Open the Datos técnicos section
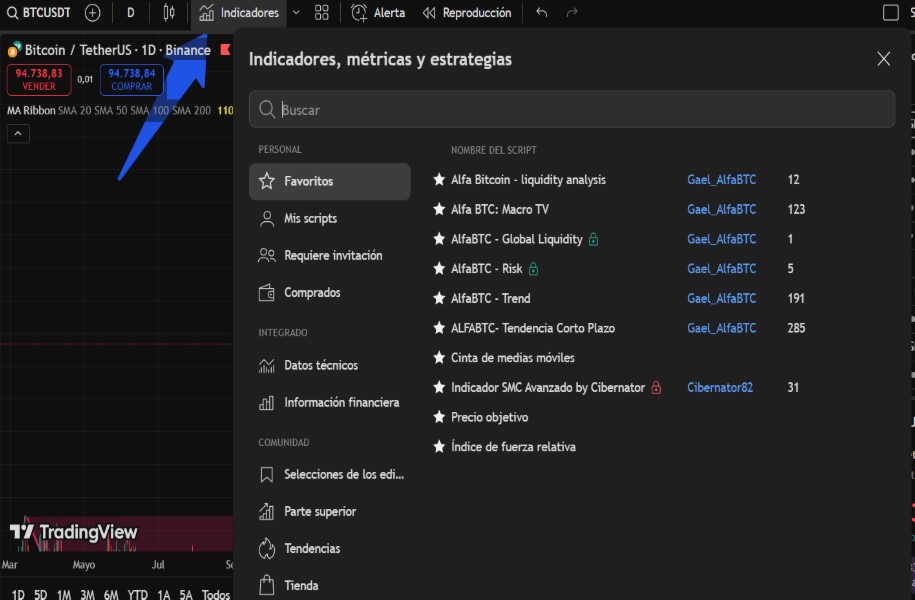This screenshot has width=915, height=600. (320, 366)
